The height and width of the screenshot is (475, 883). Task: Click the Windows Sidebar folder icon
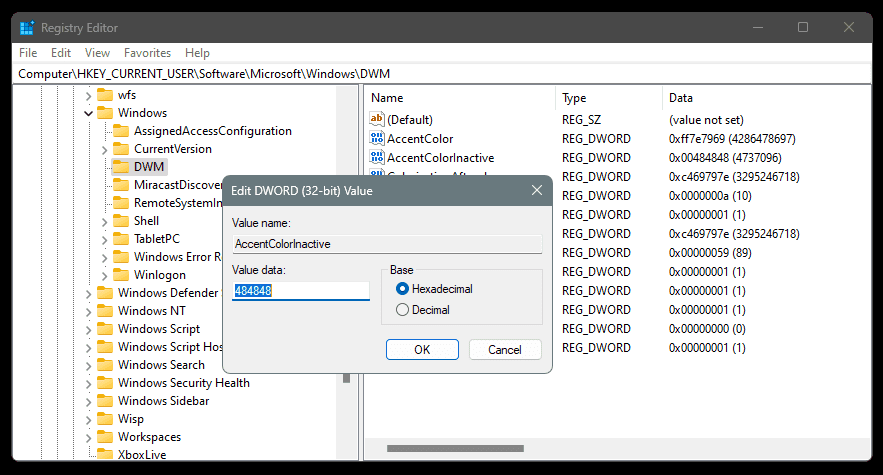[105, 401]
